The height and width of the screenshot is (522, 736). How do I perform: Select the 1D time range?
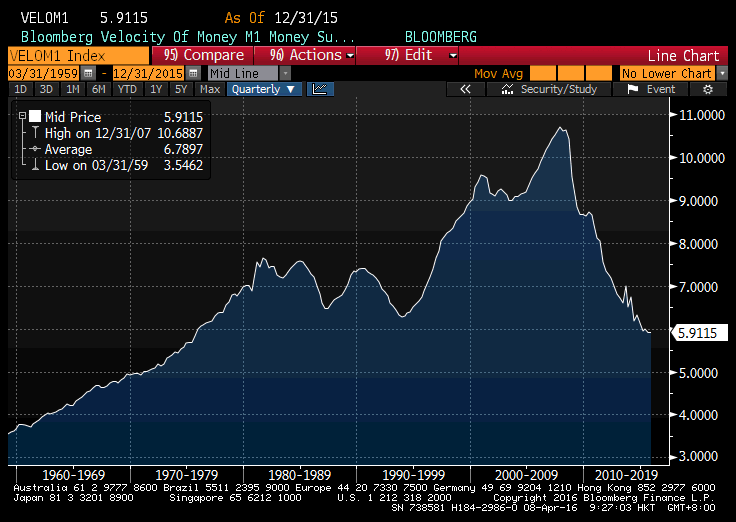pyautogui.click(x=20, y=89)
